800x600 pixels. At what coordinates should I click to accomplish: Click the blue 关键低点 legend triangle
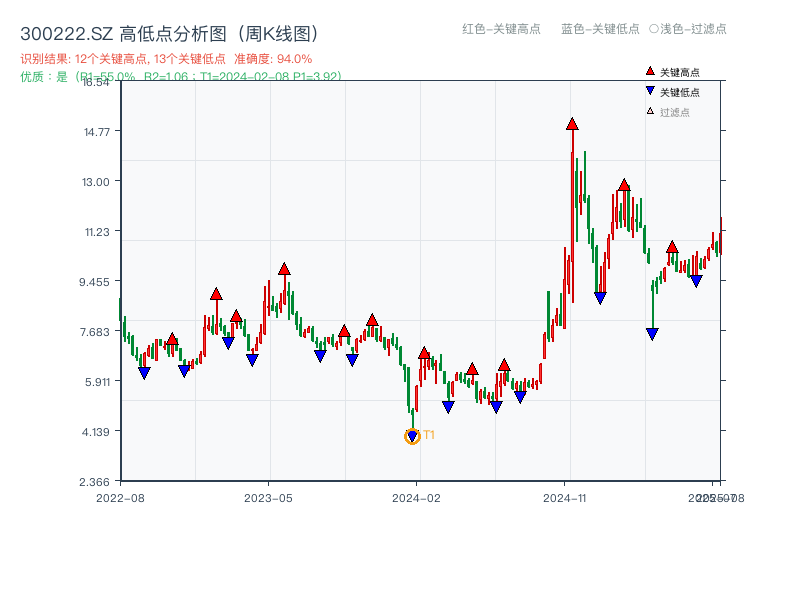coord(650,91)
